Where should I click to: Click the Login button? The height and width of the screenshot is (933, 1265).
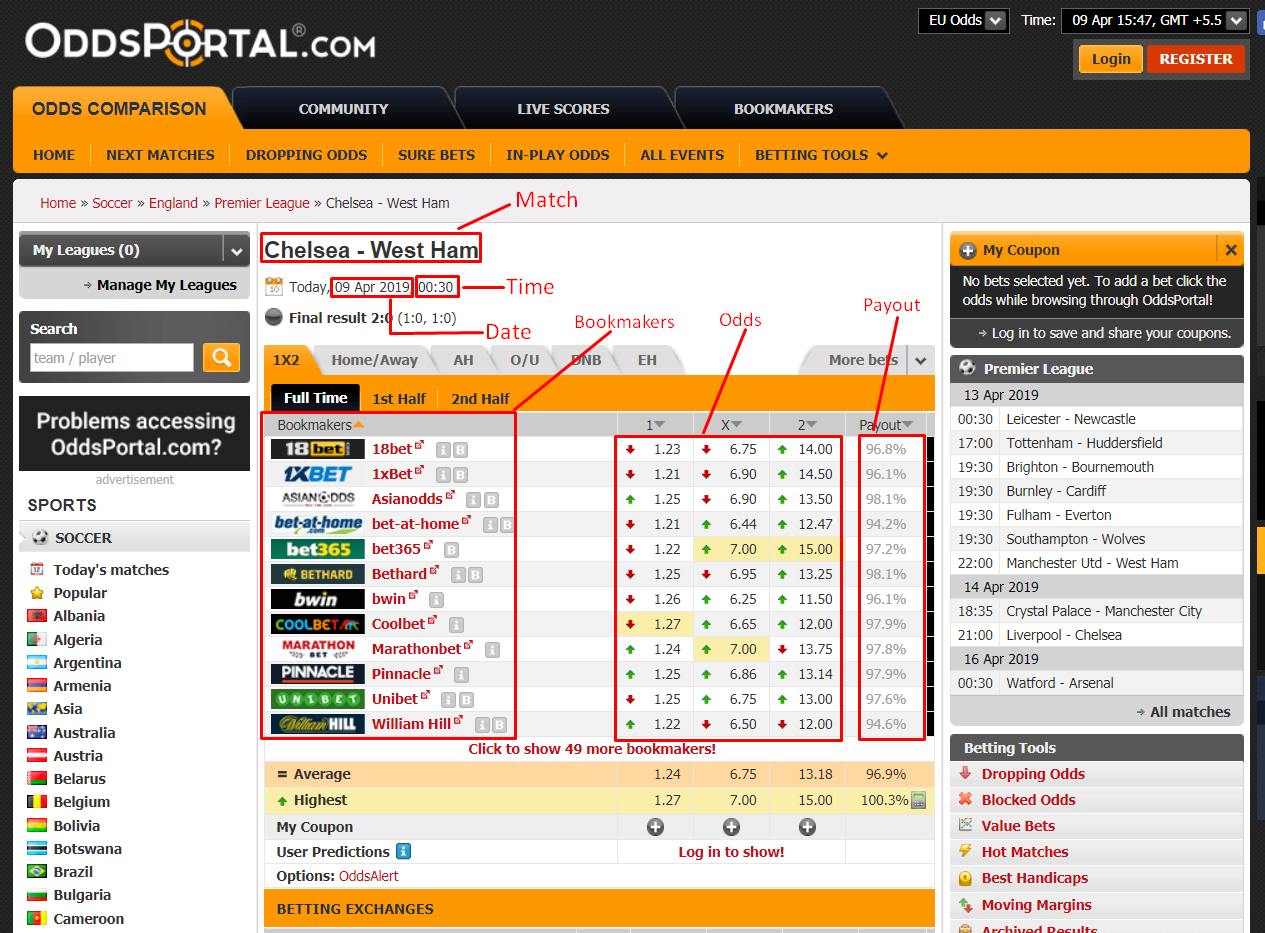1111,59
